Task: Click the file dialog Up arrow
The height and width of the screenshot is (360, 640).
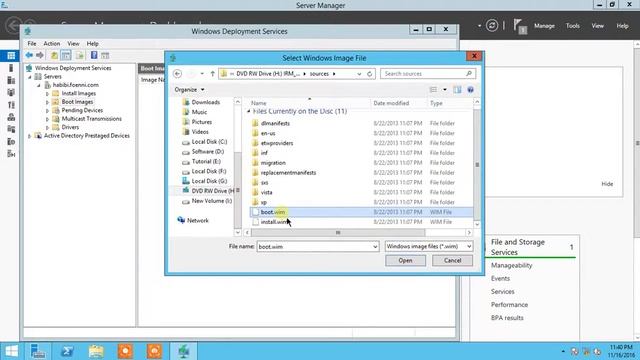Action: [x=212, y=74]
